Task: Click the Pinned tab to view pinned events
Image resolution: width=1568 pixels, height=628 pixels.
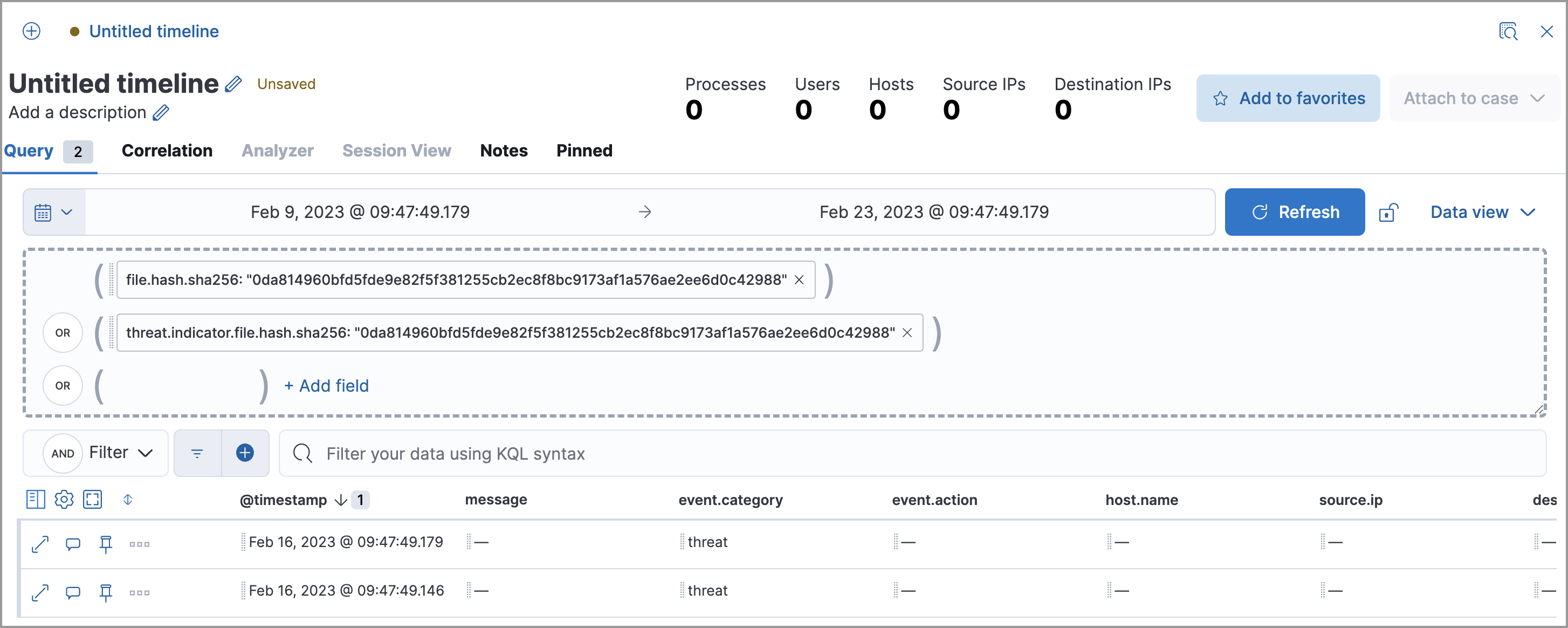Action: pos(585,150)
